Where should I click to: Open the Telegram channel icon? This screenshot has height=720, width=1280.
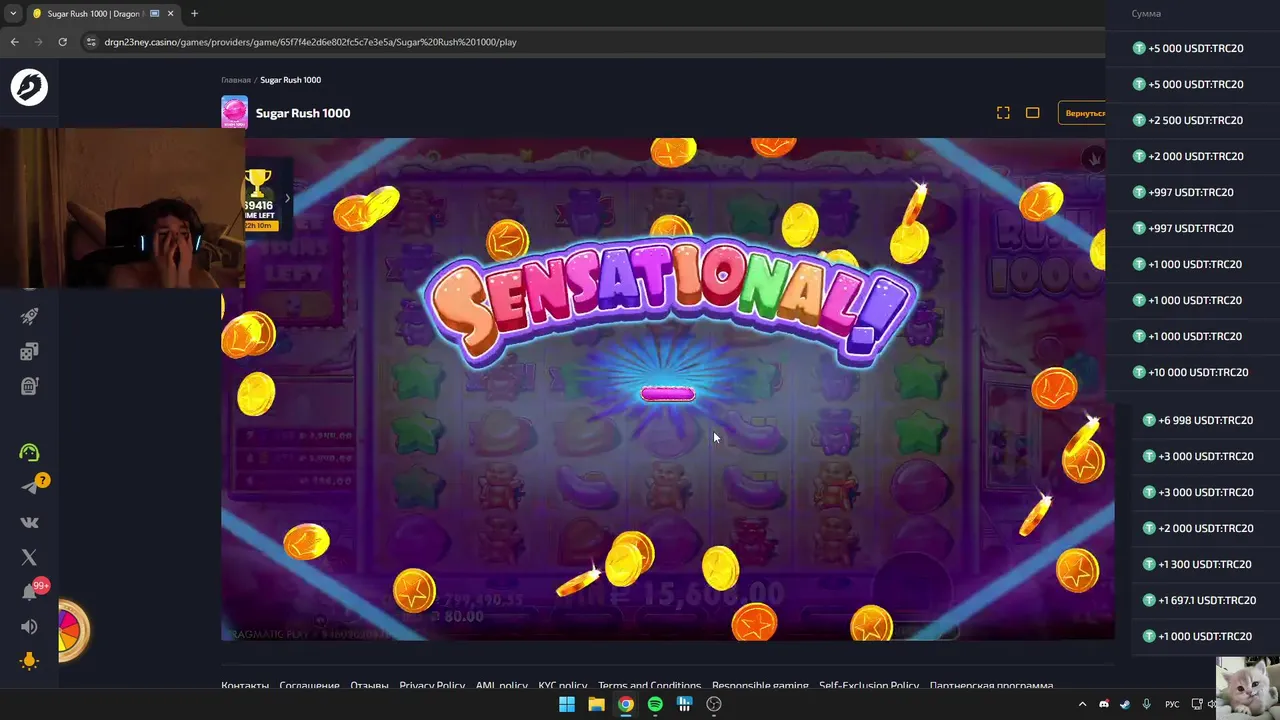[x=29, y=487]
